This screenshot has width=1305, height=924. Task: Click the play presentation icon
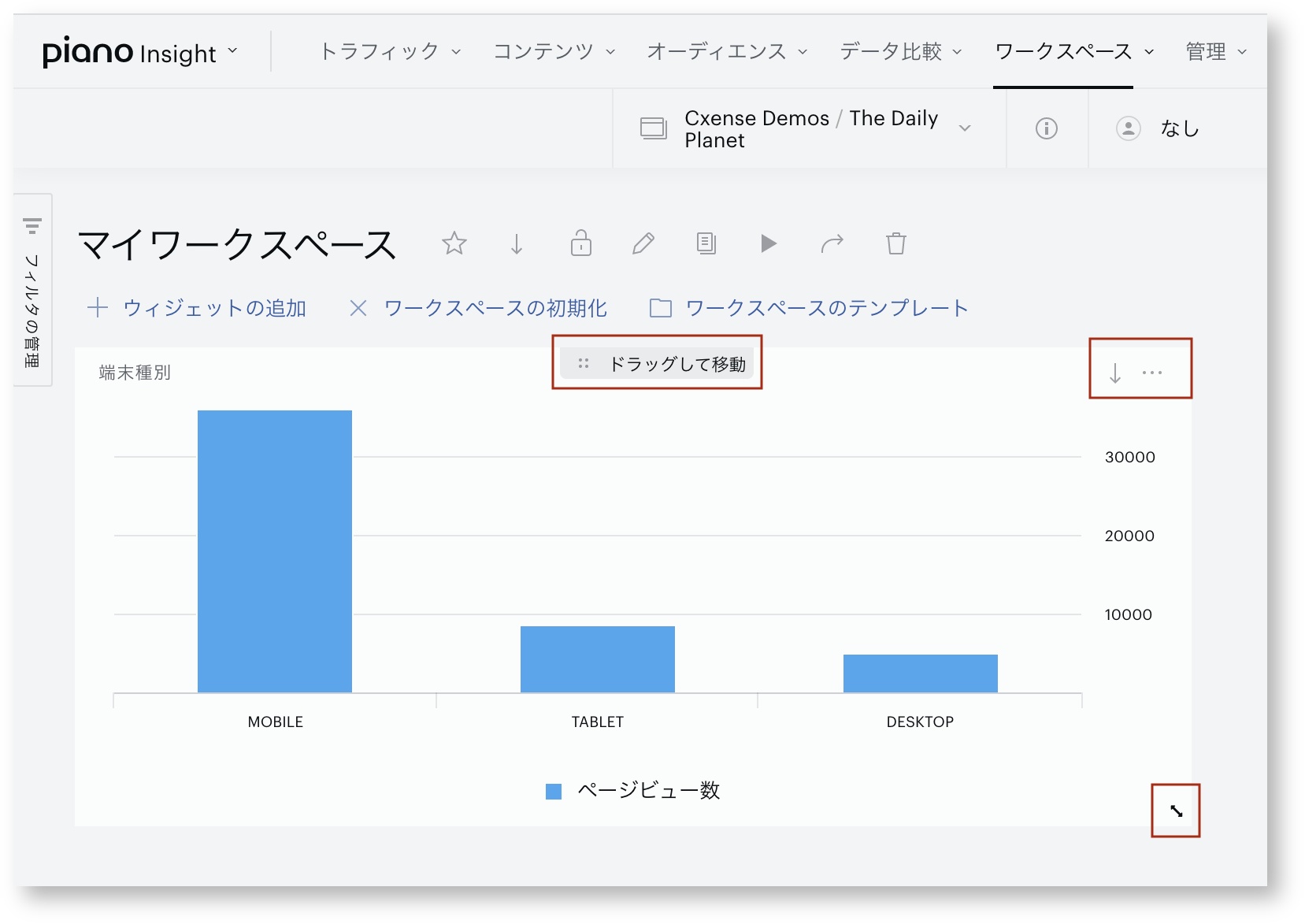769,243
